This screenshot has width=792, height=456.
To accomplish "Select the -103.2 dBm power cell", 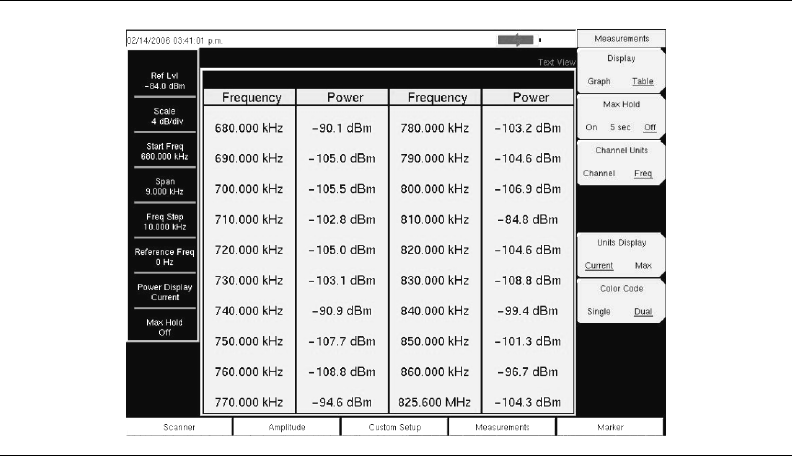I will pyautogui.click(x=527, y=128).
